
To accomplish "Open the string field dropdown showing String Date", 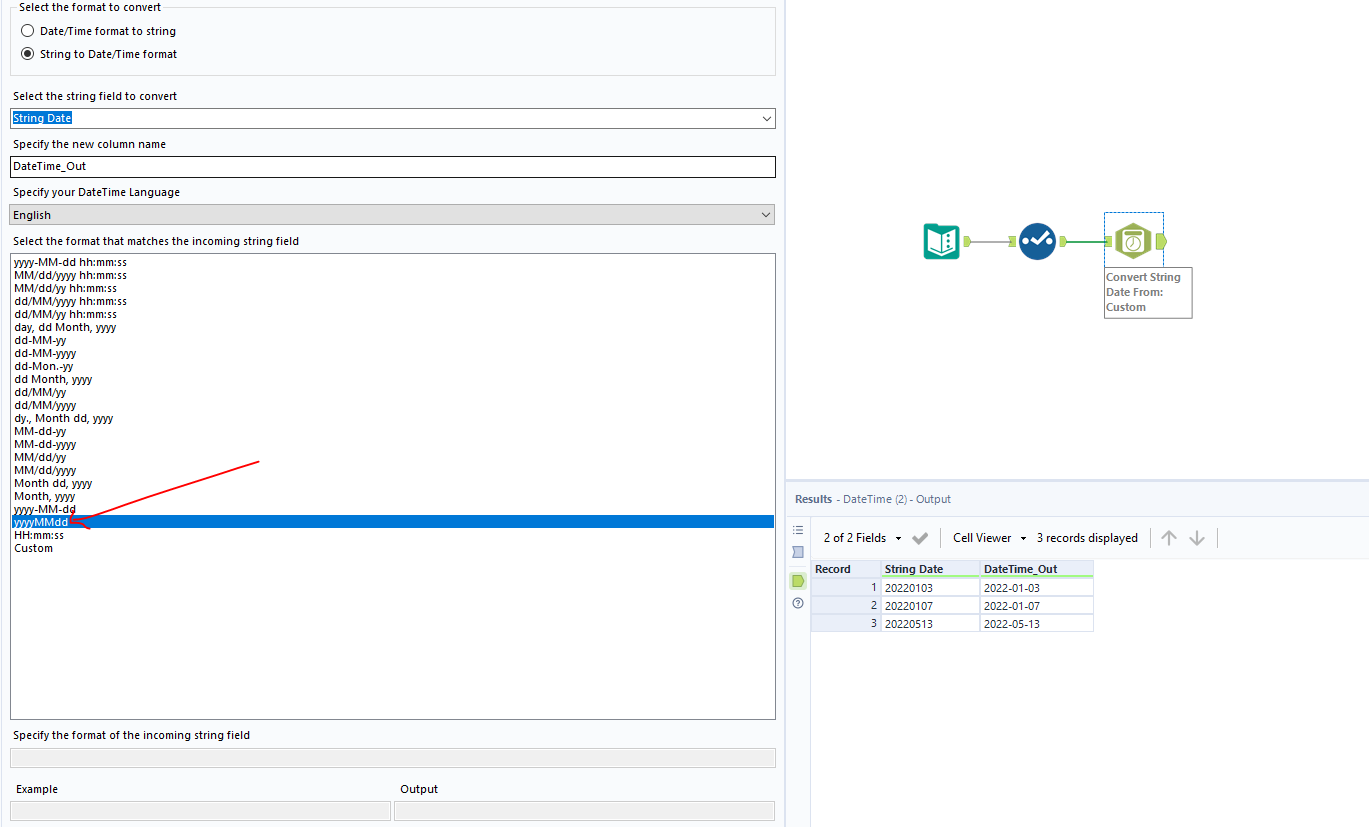I will (766, 118).
